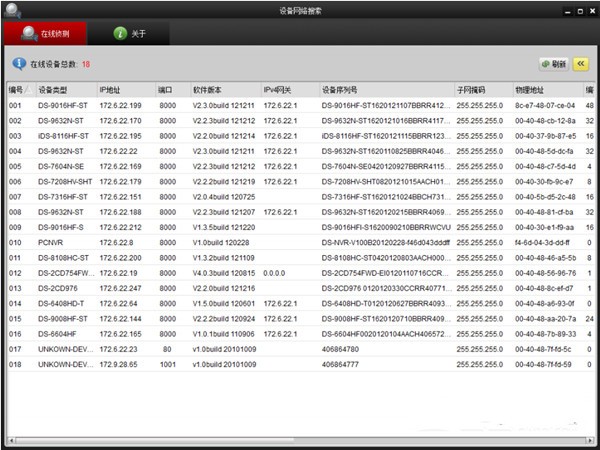Screen dimensions: 600x450
Task: Select row 018 with IP 172.9.28.65
Action: 120,365
